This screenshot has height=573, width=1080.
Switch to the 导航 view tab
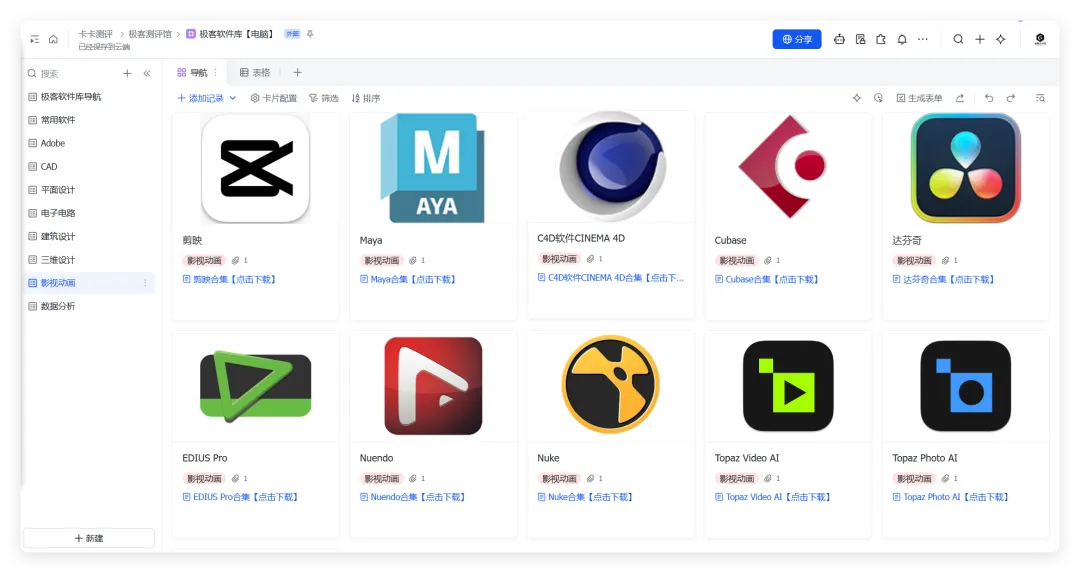pos(192,72)
